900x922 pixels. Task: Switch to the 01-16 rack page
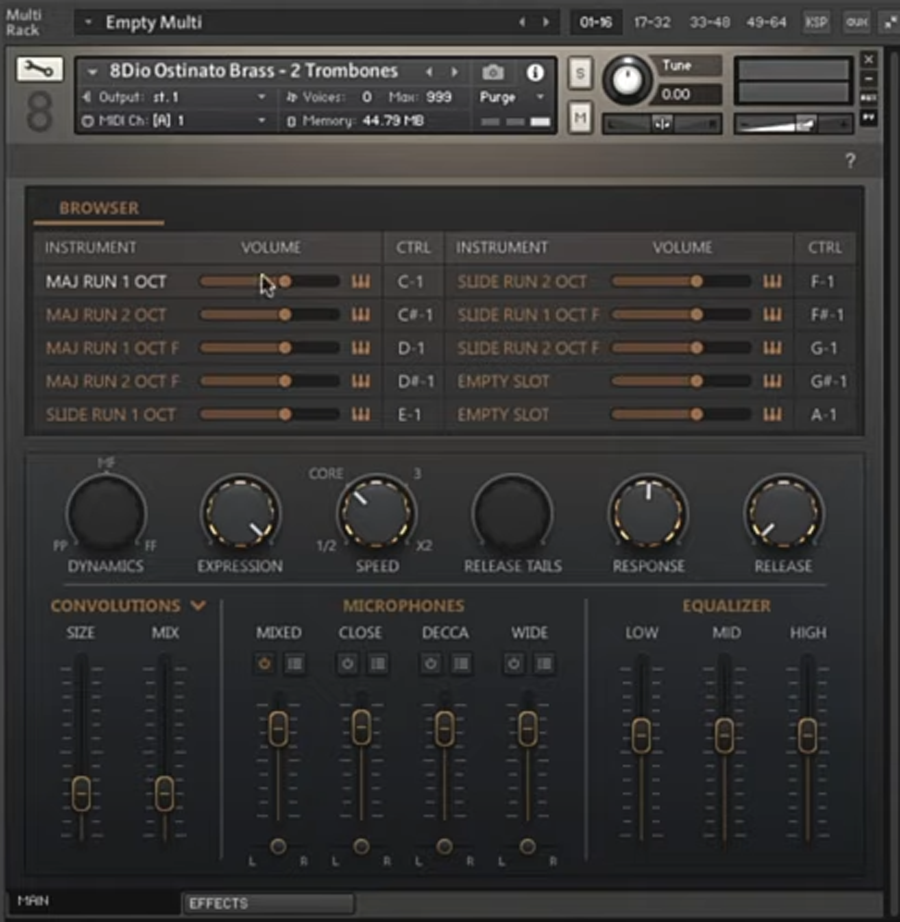click(595, 22)
